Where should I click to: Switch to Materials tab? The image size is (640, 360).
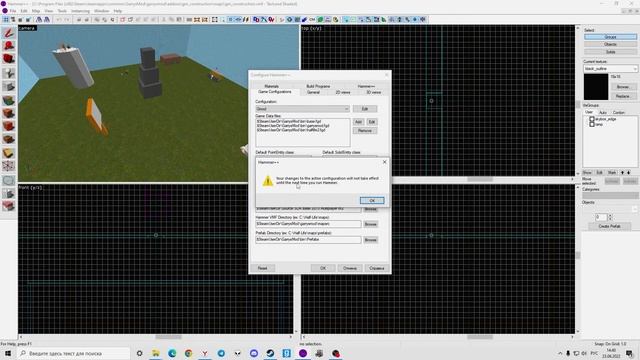(x=271, y=86)
